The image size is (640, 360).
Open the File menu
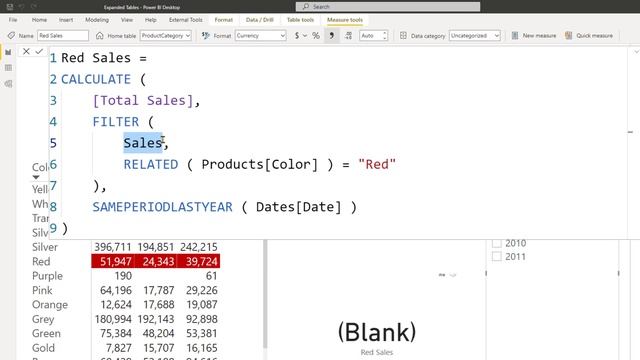tap(13, 20)
